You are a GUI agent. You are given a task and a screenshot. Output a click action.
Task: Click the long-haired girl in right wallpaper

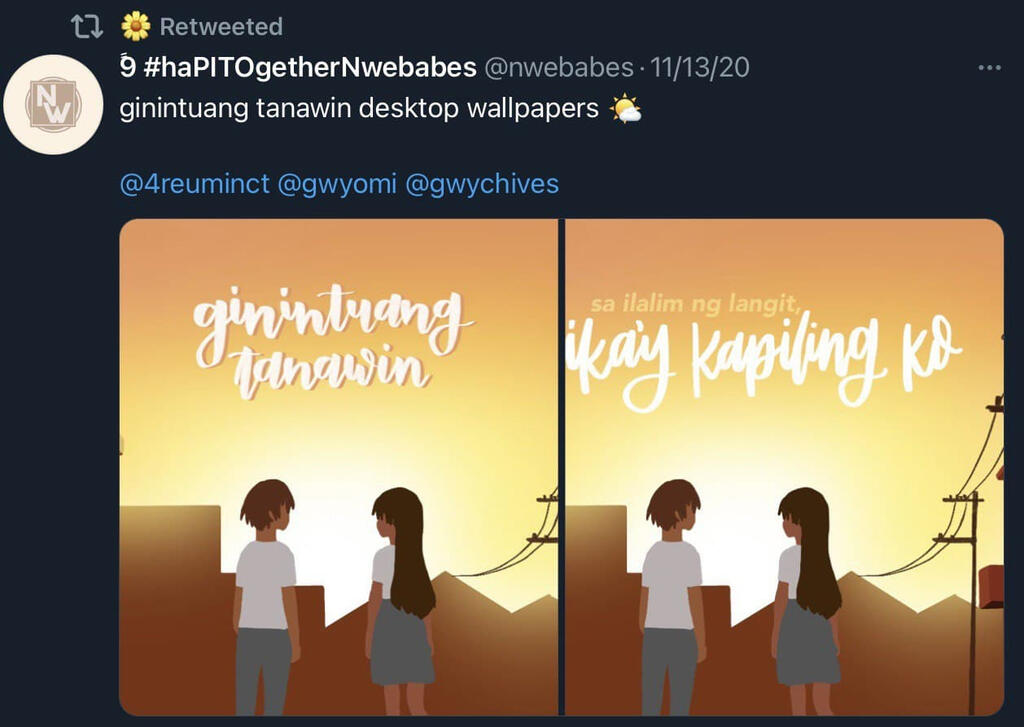(x=807, y=600)
